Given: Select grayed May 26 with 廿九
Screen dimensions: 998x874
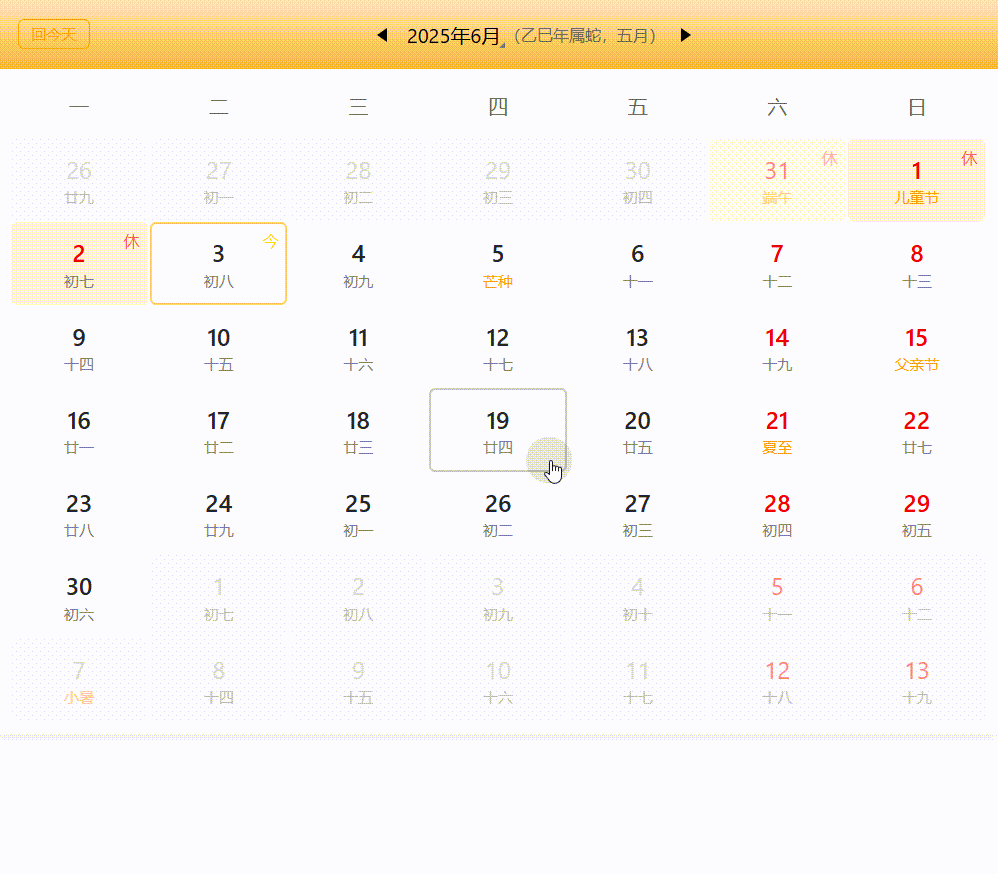Looking at the screenshot, I should click(79, 181).
